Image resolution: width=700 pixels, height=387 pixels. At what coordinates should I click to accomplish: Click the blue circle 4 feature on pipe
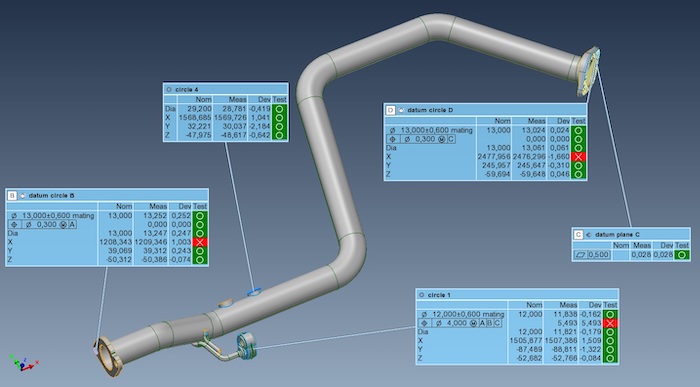point(254,291)
